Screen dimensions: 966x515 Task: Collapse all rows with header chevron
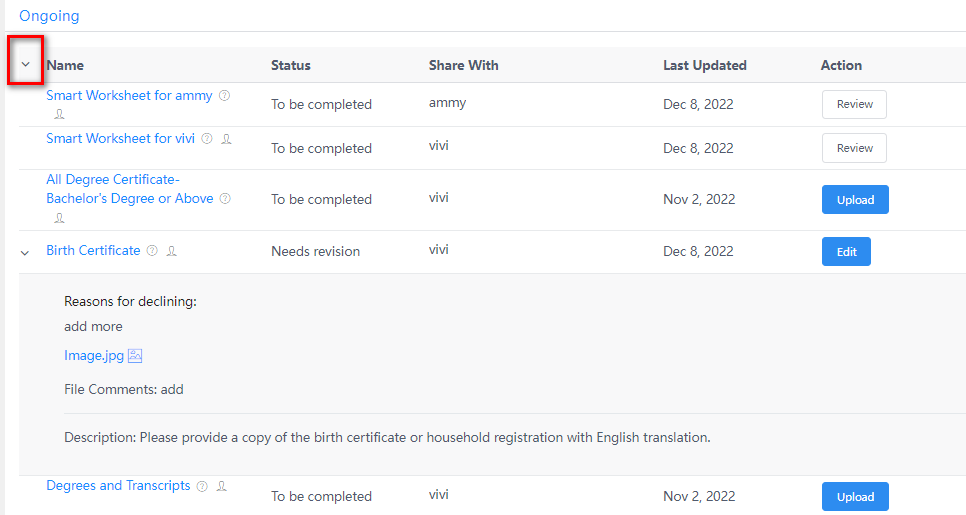[26, 65]
